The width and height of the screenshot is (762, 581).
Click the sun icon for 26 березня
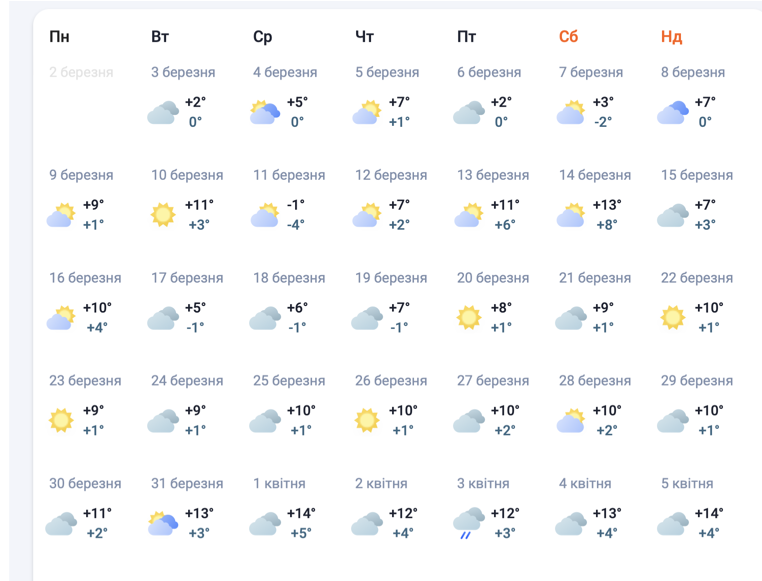click(x=367, y=421)
